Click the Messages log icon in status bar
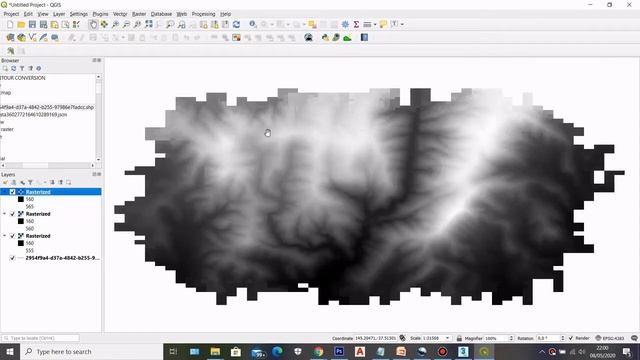This screenshot has height=360, width=640. click(x=634, y=338)
